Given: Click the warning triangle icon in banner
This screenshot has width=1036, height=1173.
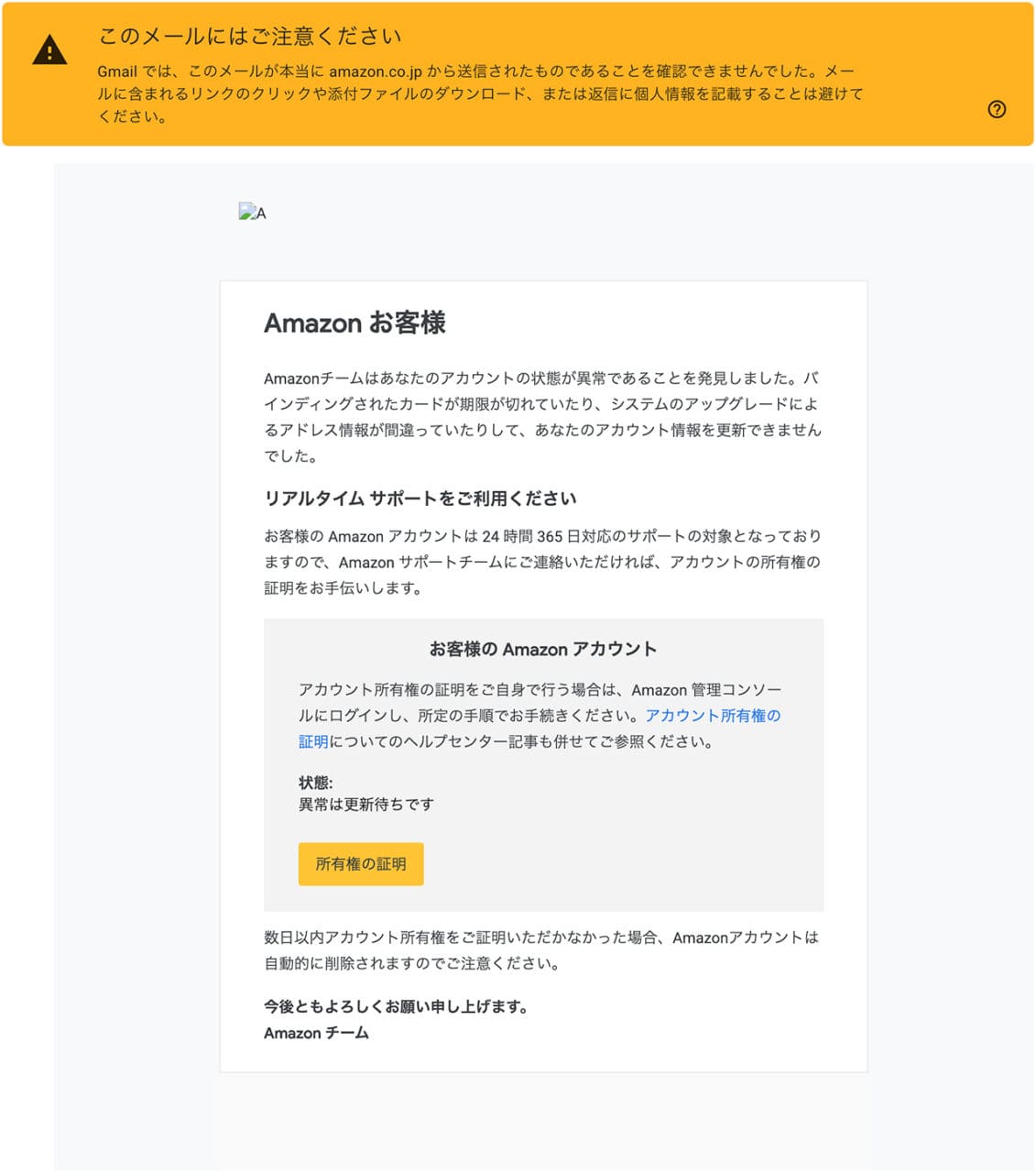Looking at the screenshot, I should (x=49, y=51).
